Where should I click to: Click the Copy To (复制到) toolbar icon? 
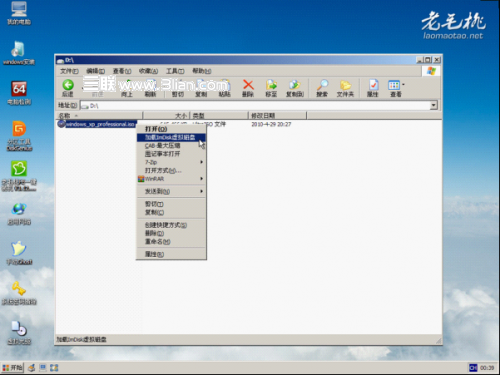[295, 88]
